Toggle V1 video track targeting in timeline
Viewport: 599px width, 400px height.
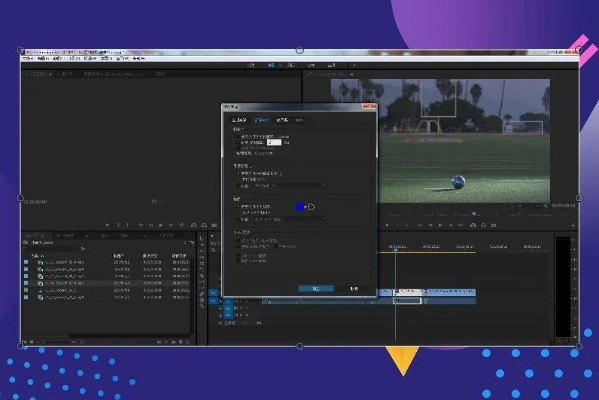214,293
